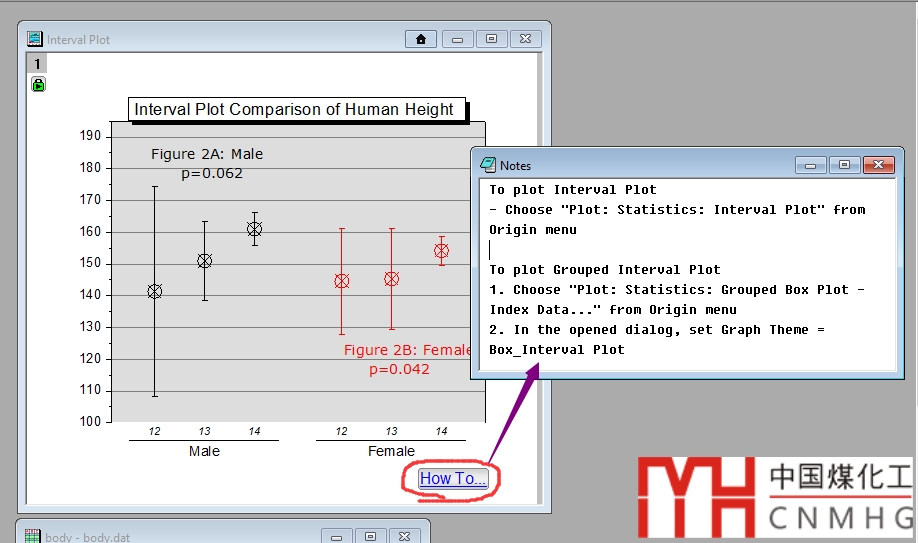Viewport: 918px width, 543px height.
Task: Close the Notes window
Action: coord(878,165)
